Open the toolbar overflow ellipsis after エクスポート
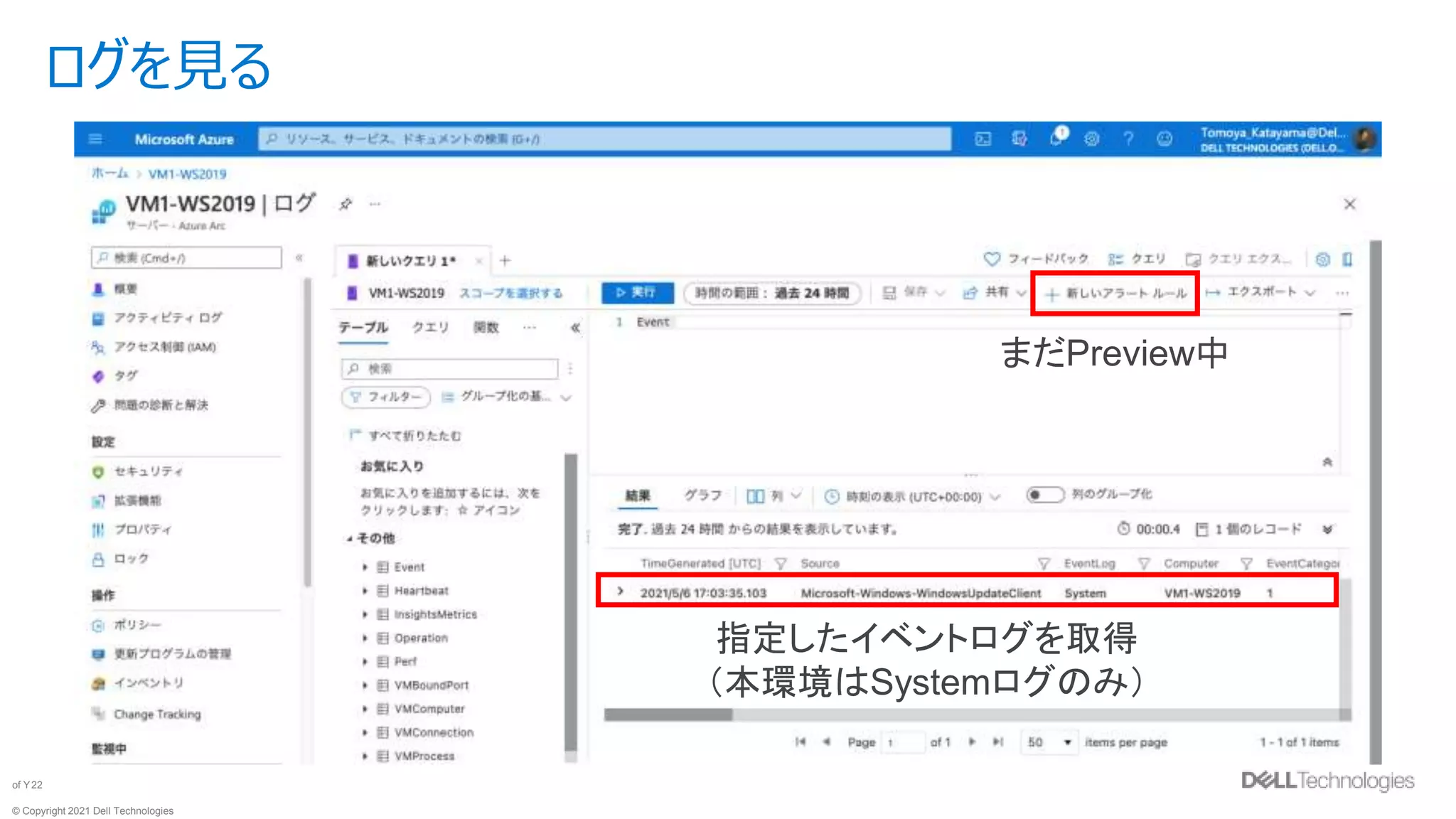 point(1342,293)
